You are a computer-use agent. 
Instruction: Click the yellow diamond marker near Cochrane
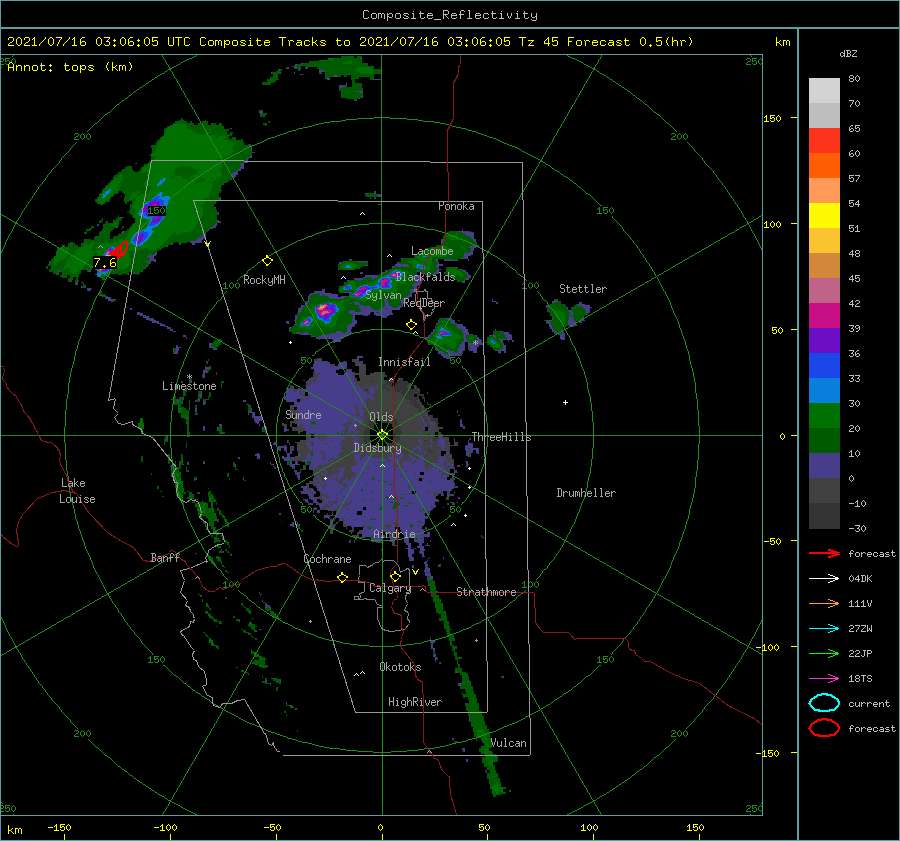pyautogui.click(x=343, y=577)
